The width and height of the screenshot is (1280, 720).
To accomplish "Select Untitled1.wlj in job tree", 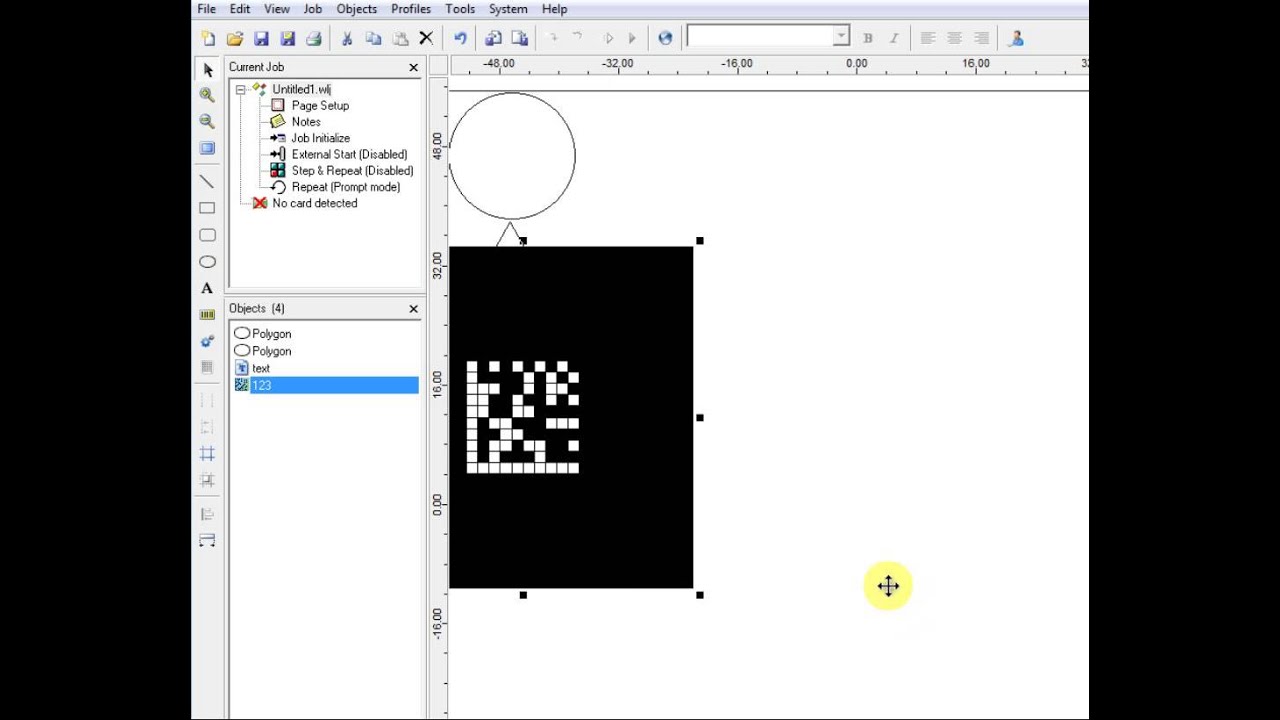I will 301,89.
